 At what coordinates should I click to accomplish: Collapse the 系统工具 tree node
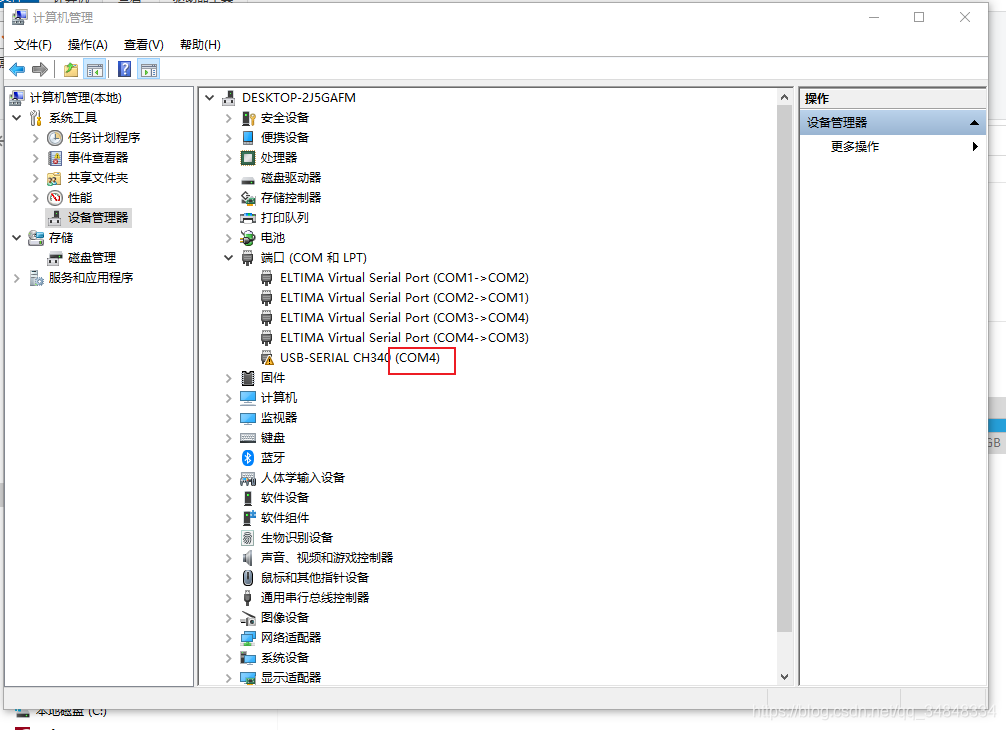17,118
